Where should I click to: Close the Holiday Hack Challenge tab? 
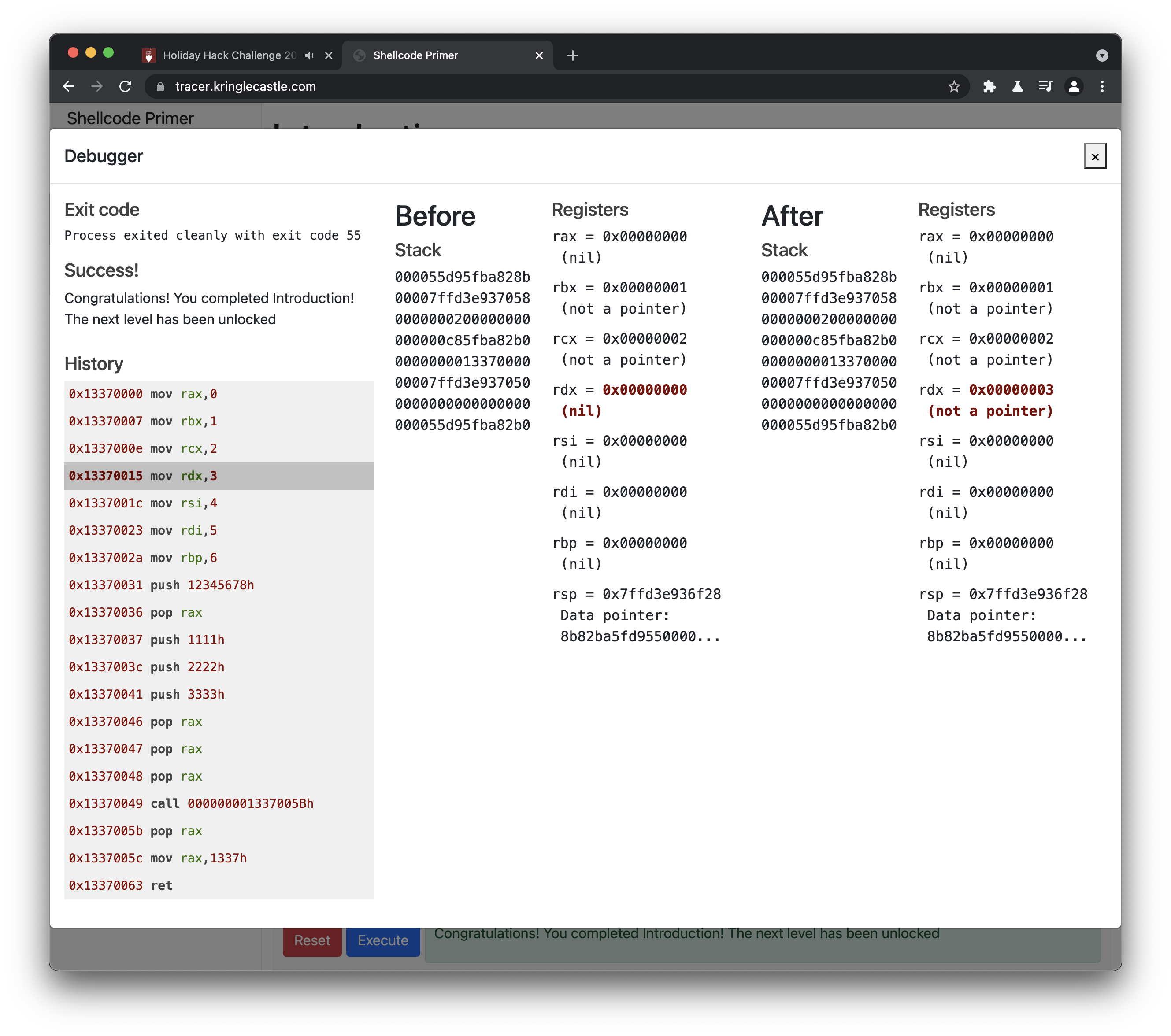pos(329,55)
